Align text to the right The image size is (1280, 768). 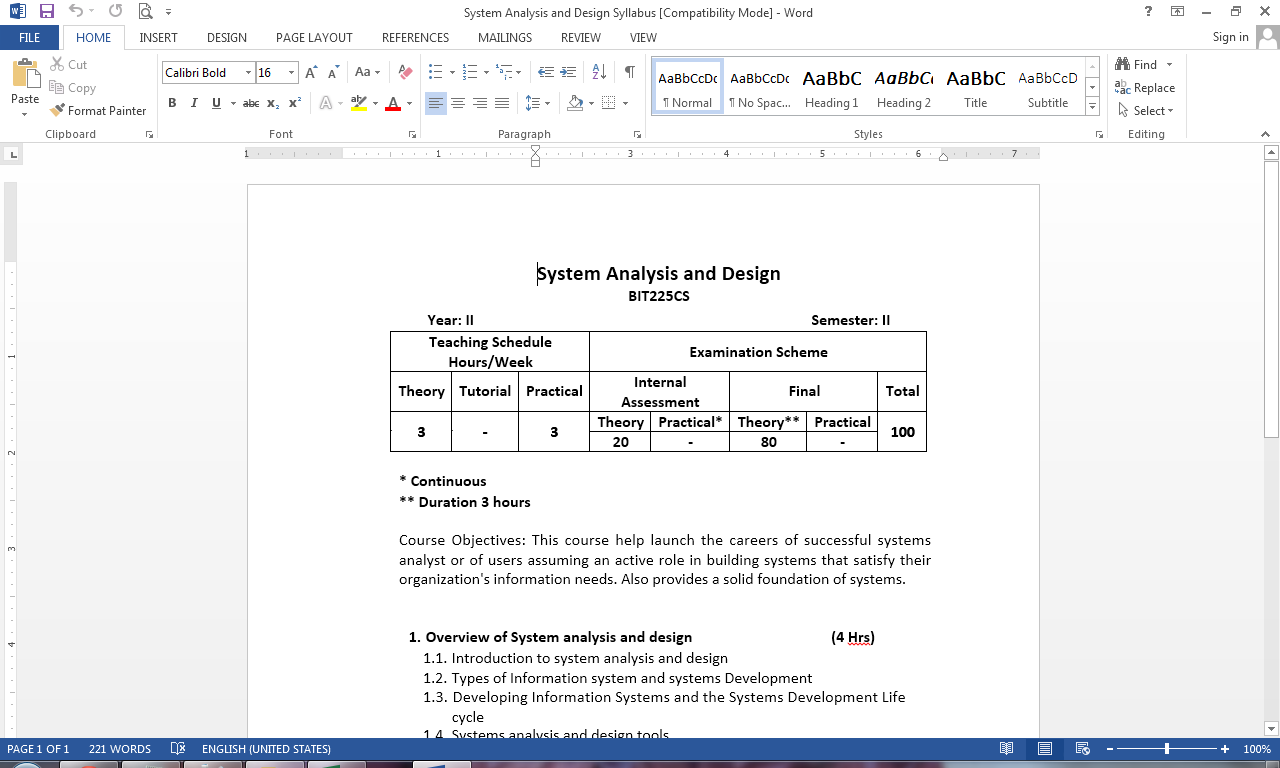click(x=480, y=103)
